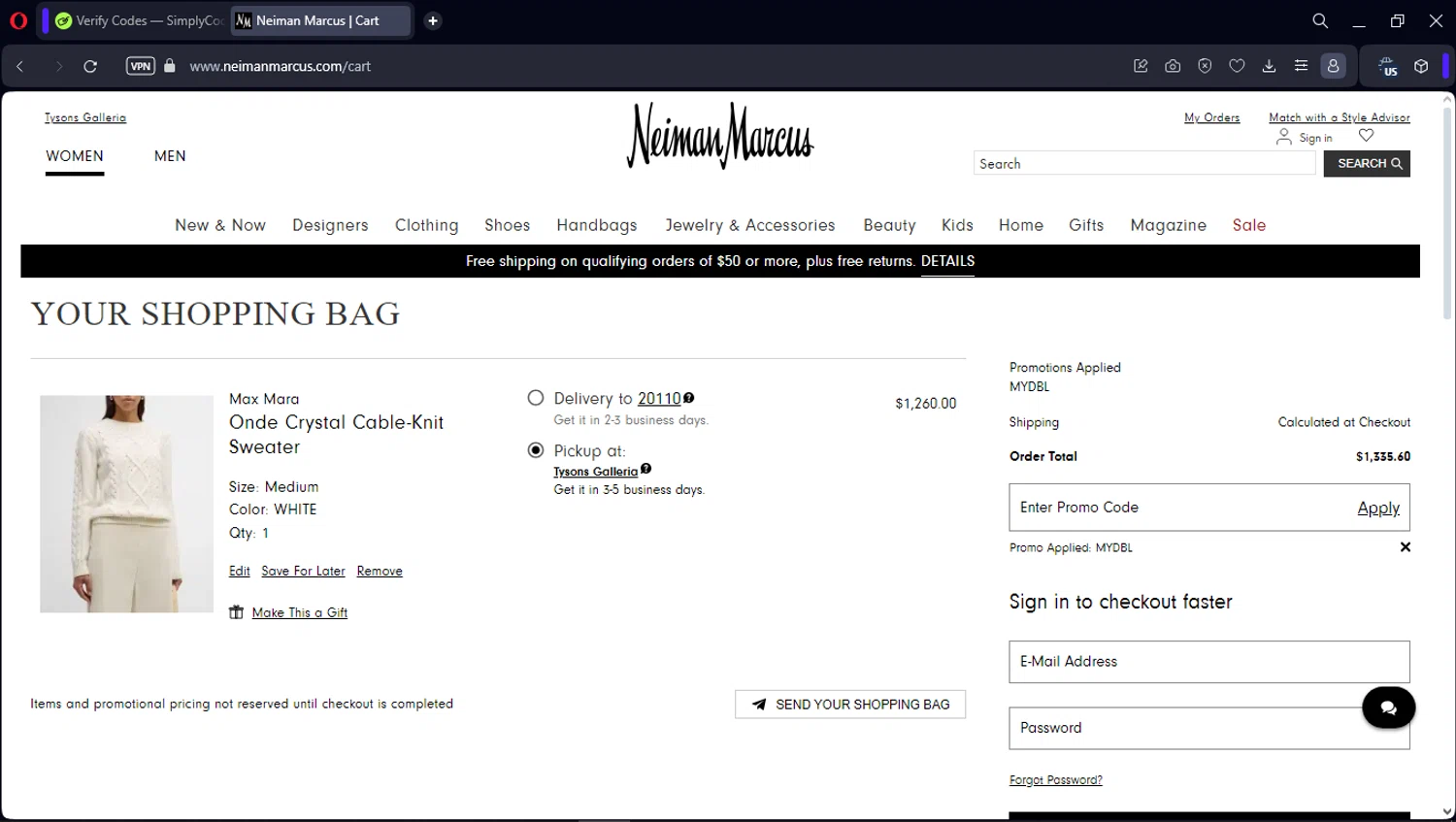Click the site Search input field
Image resolution: width=1456 pixels, height=822 pixels.
[x=1144, y=163]
